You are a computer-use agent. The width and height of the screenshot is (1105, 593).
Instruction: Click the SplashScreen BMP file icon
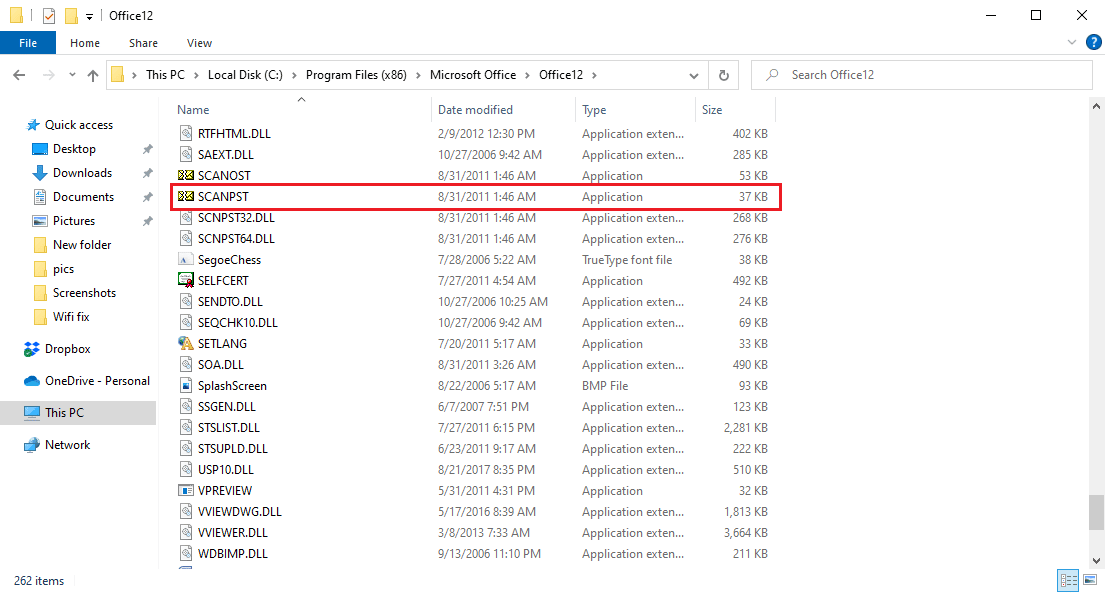pyautogui.click(x=186, y=386)
